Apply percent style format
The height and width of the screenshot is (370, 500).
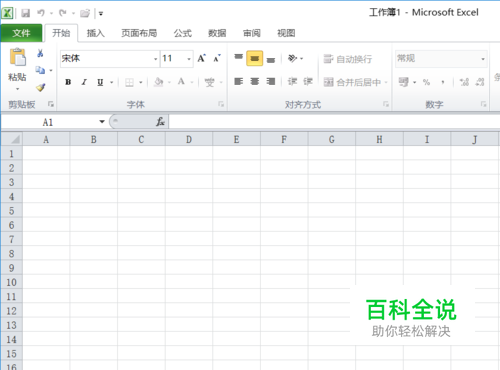point(426,82)
